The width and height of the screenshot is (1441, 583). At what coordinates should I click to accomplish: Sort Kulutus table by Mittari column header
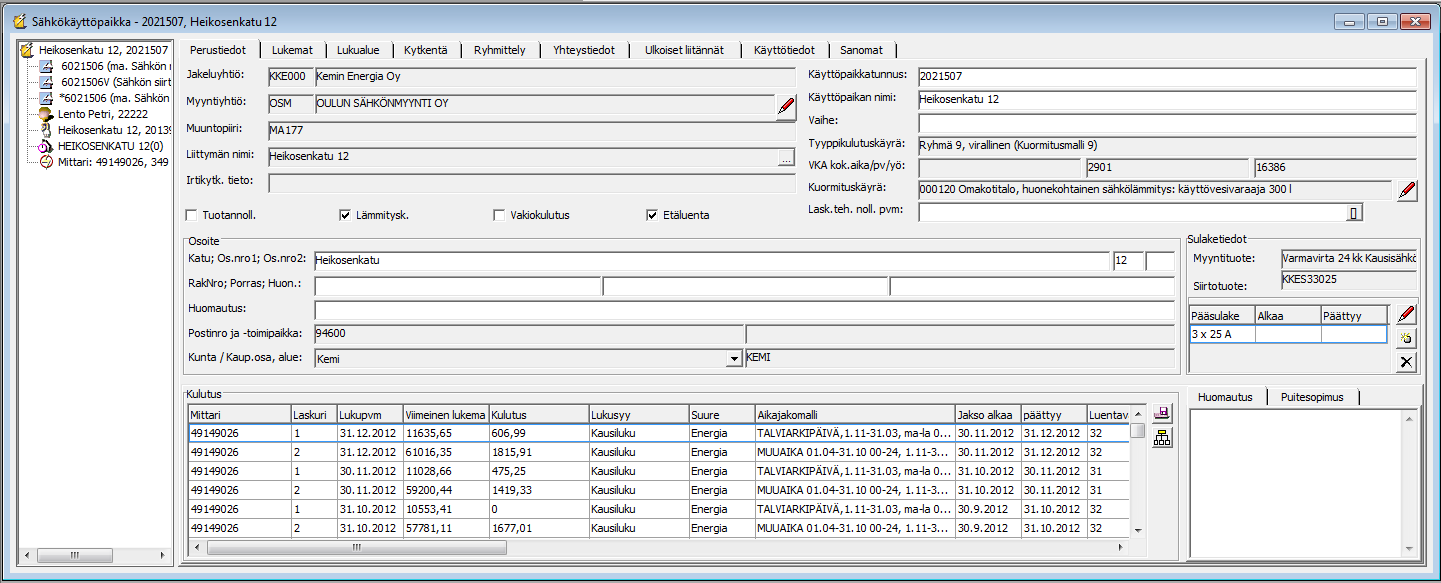[x=239, y=414]
